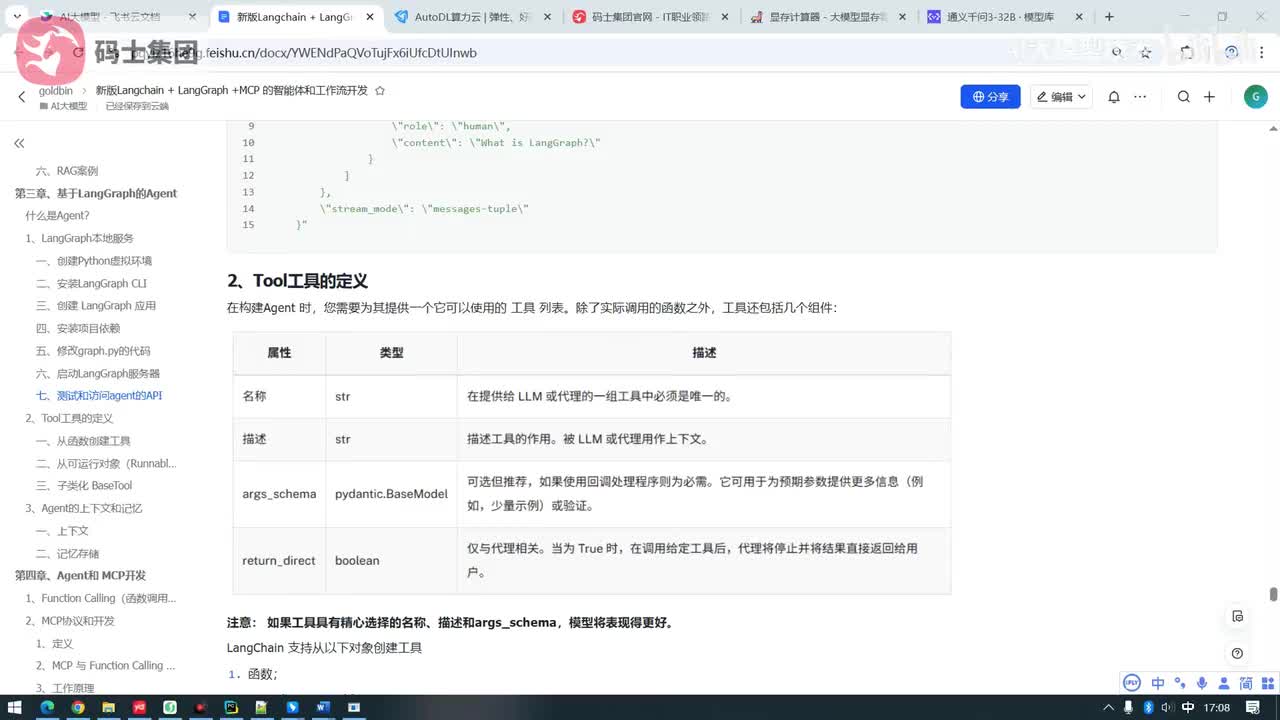Go to 第三章、基于LangGraph的Agent heading
The width and height of the screenshot is (1280, 720).
[96, 193]
